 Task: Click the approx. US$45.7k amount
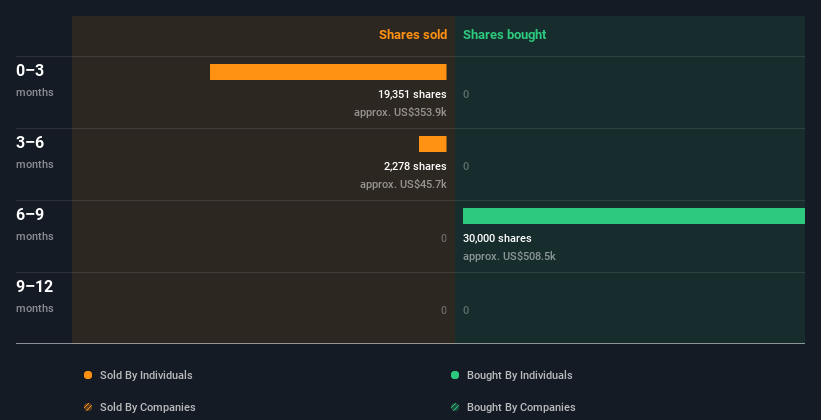[403, 184]
